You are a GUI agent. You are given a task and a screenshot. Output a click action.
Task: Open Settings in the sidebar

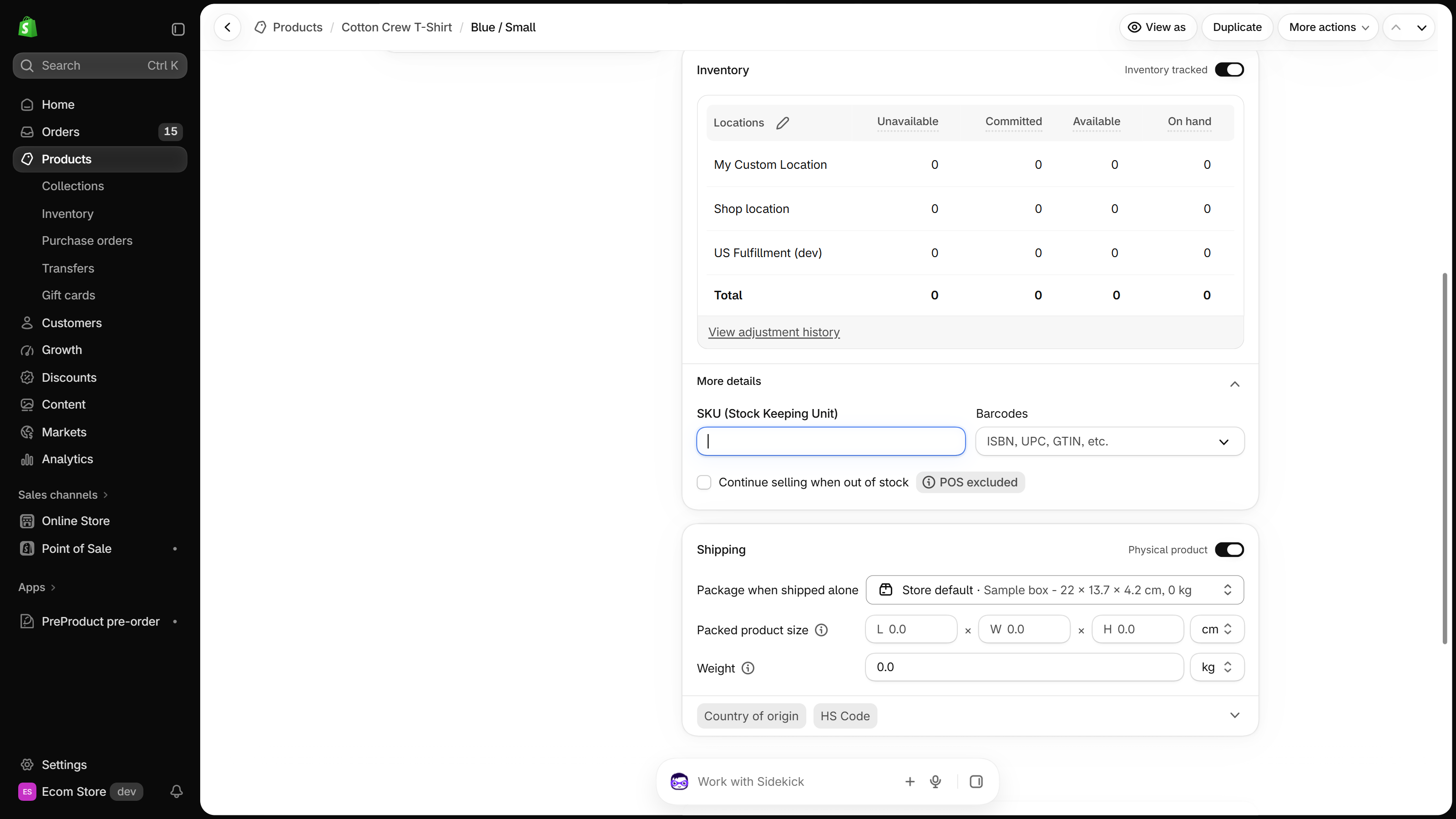pos(100,764)
